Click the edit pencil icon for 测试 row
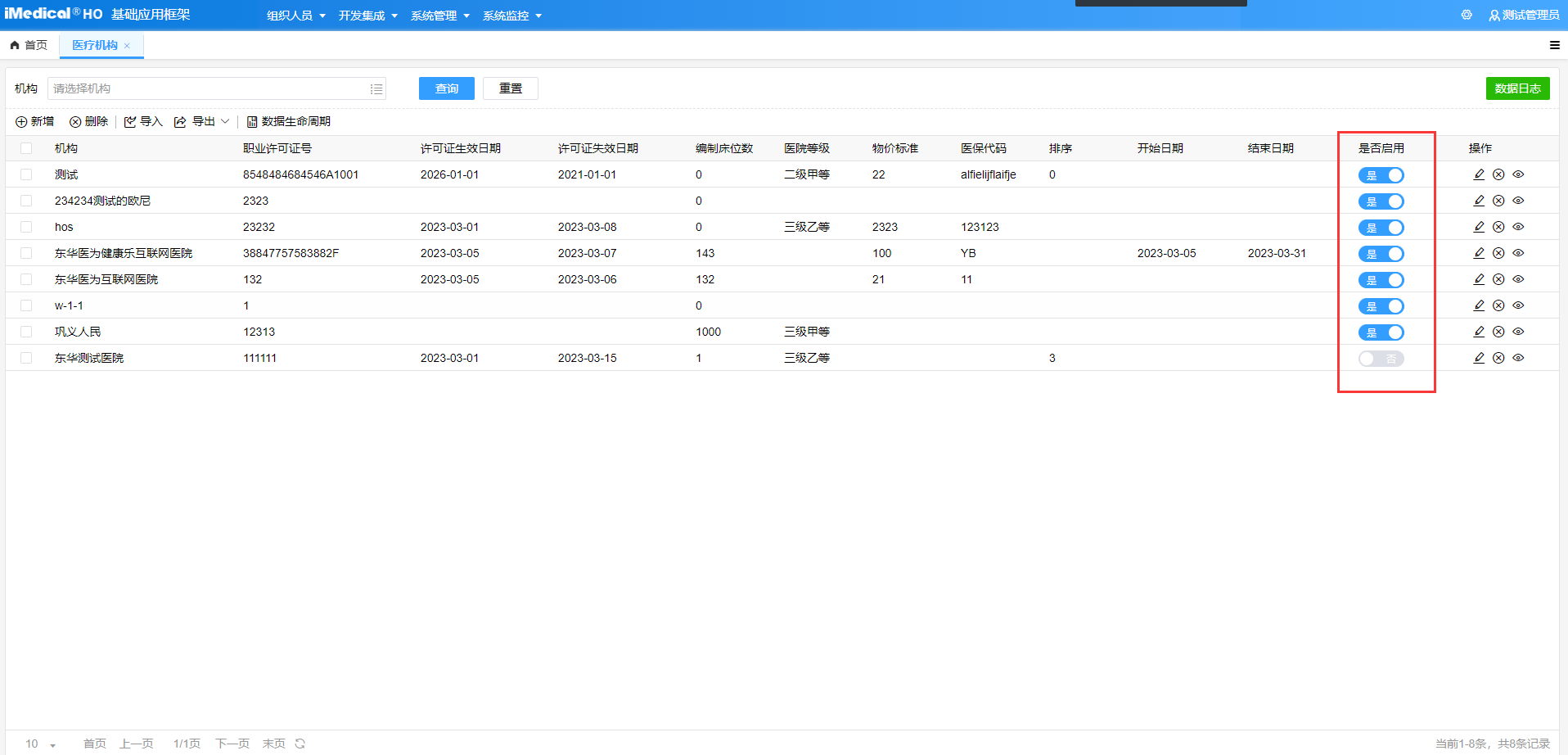 coord(1479,174)
